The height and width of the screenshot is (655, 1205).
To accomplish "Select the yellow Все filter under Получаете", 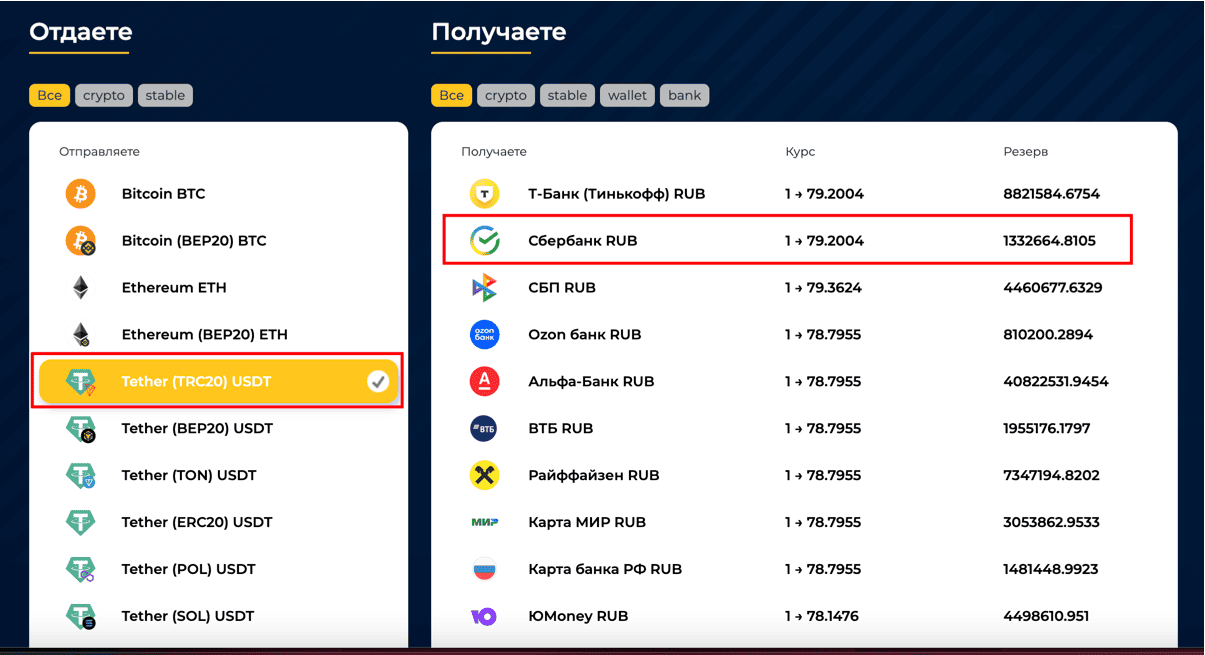I will (451, 96).
